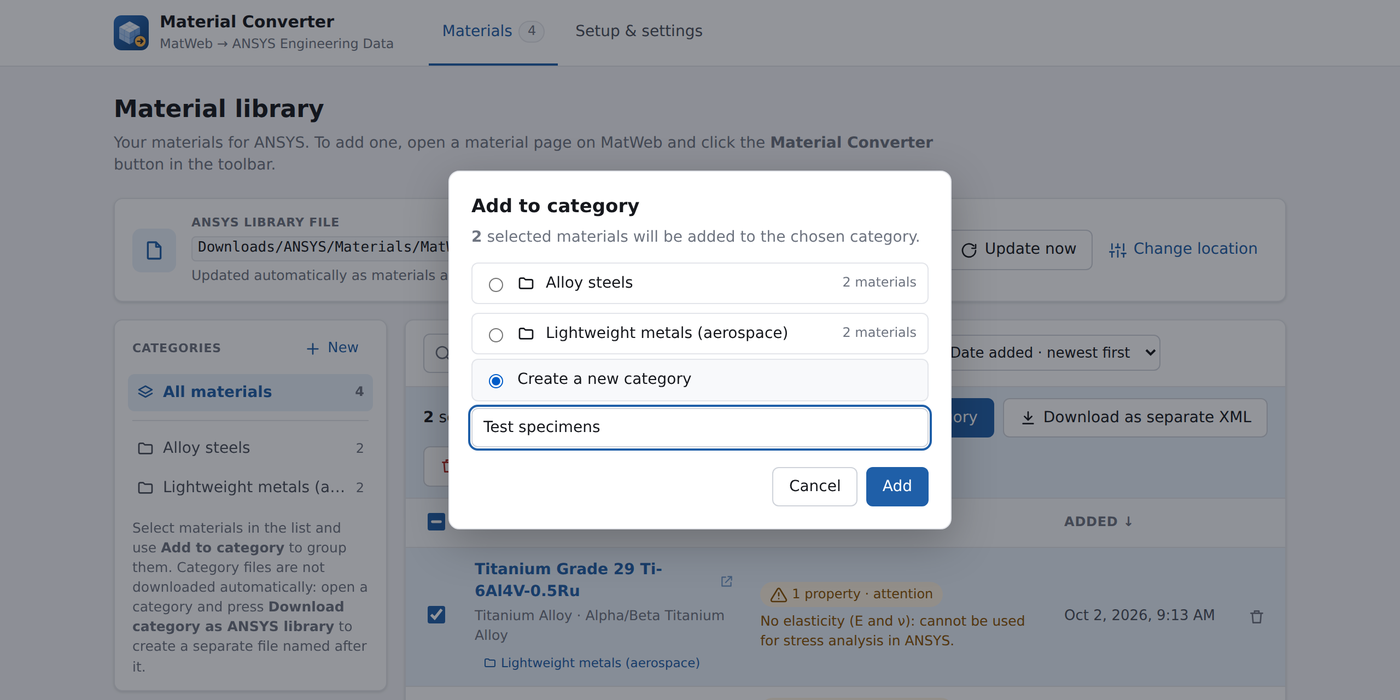This screenshot has width=1400, height=700.
Task: Click the Oct 2, 2026, 9:13 AM date
Action: coord(1140,615)
